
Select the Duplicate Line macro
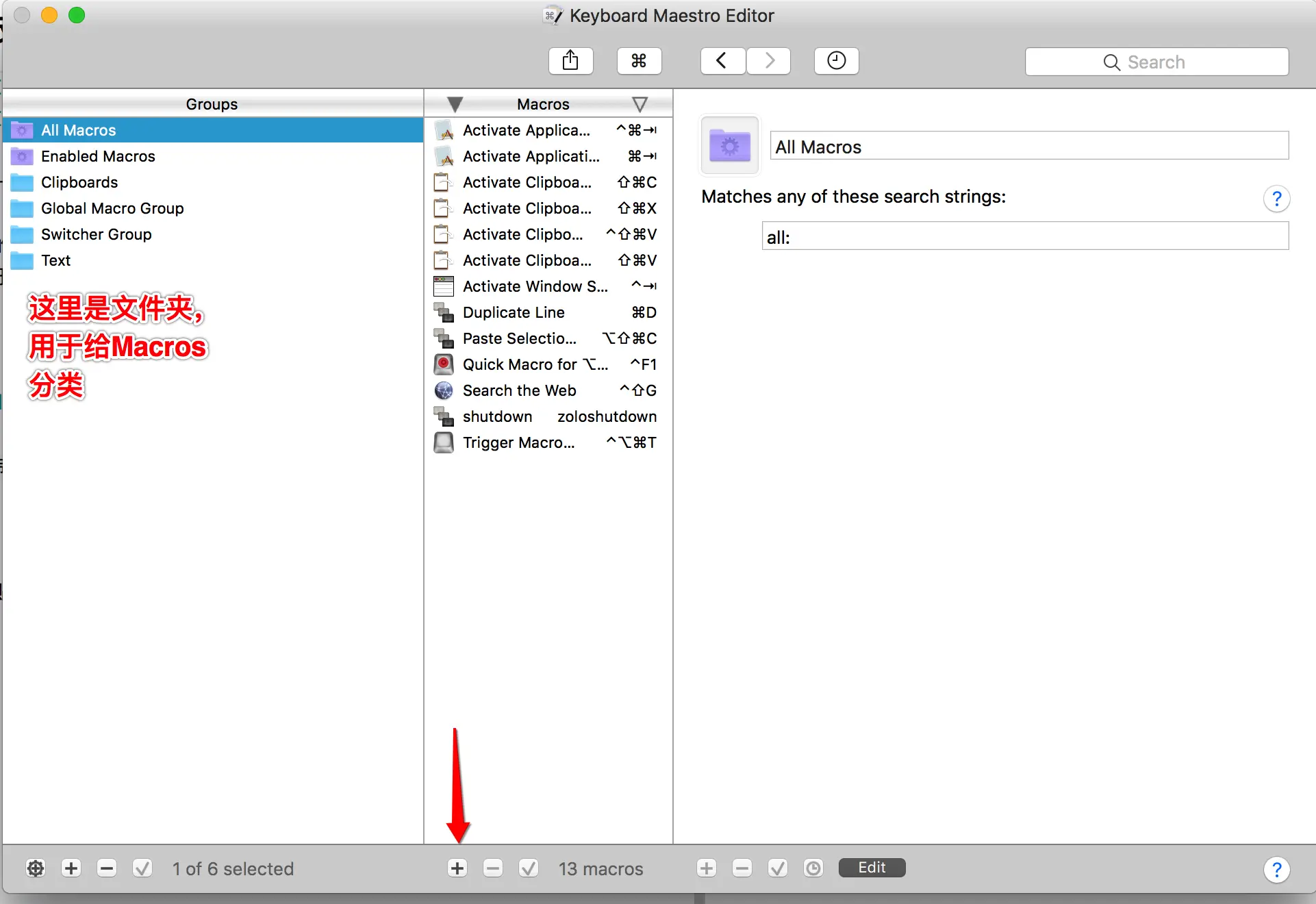tap(514, 312)
